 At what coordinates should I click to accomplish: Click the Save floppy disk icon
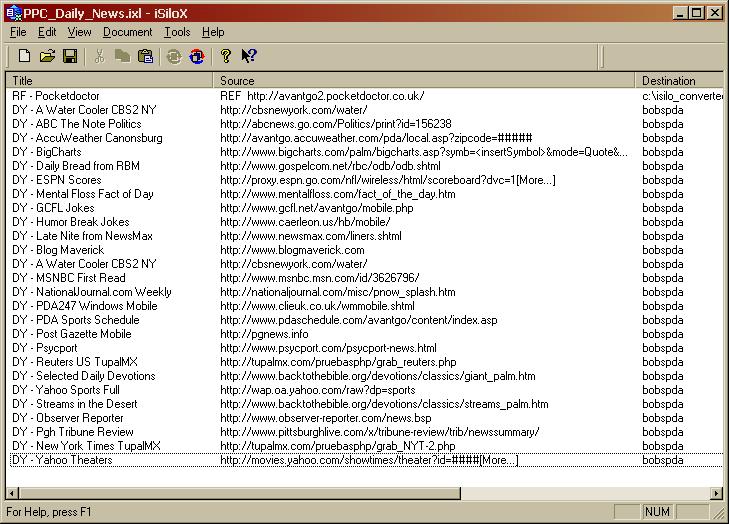[x=70, y=56]
